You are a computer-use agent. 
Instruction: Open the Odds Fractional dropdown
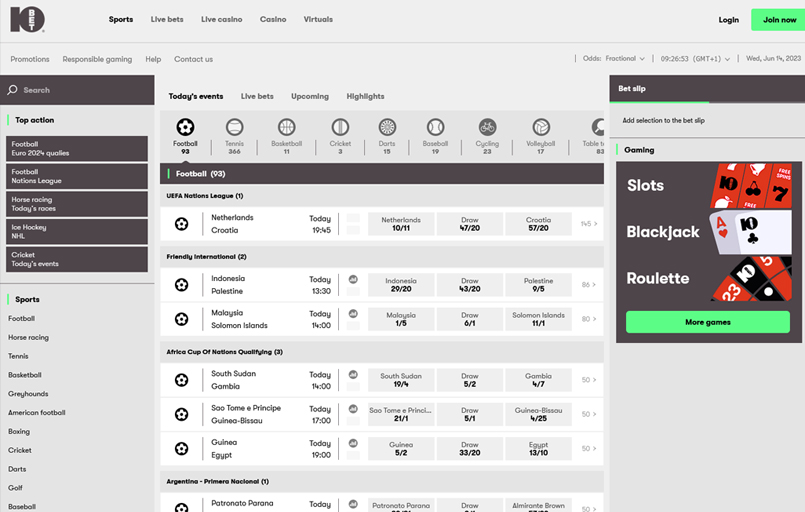tap(613, 59)
